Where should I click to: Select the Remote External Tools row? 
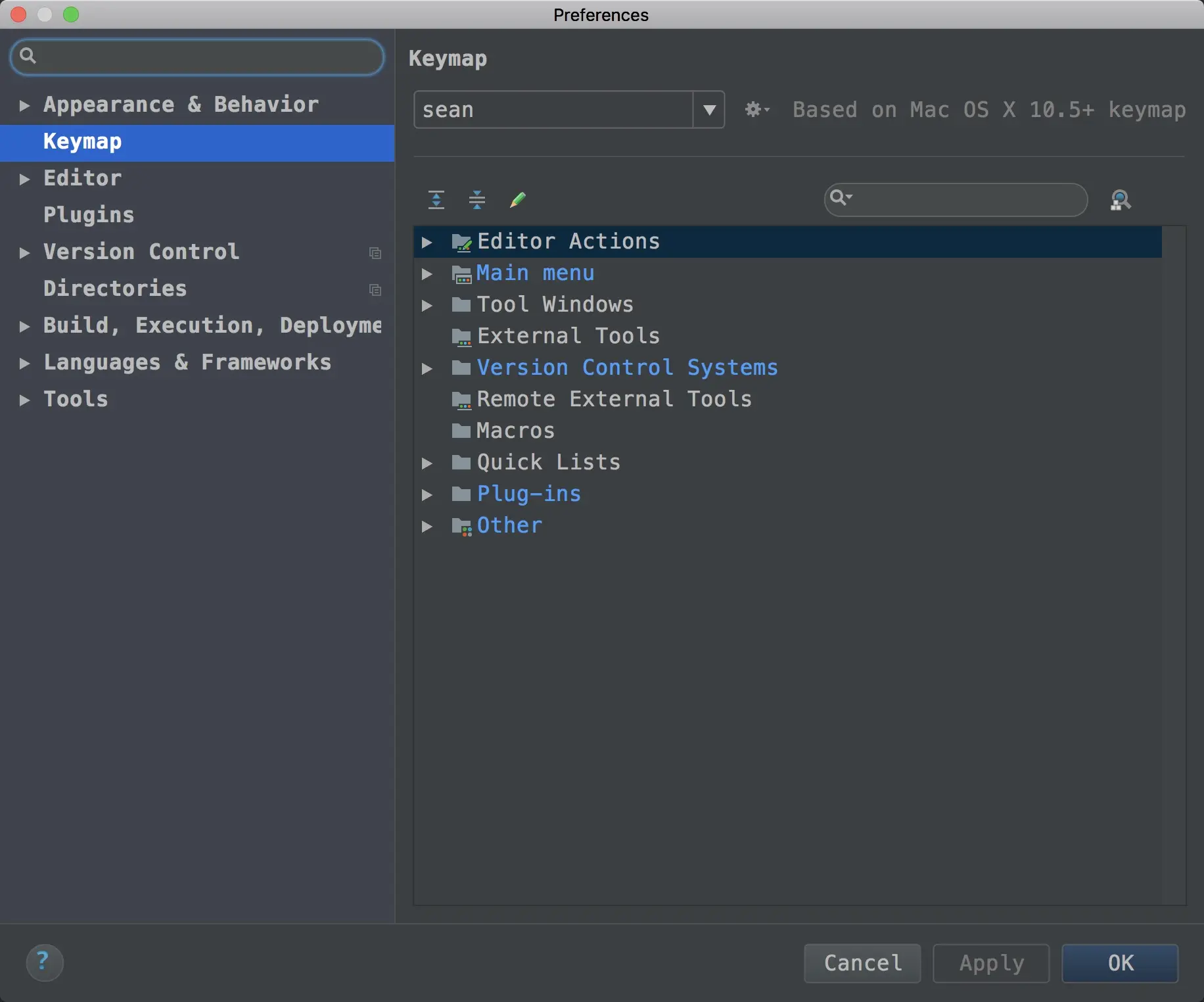coord(788,400)
